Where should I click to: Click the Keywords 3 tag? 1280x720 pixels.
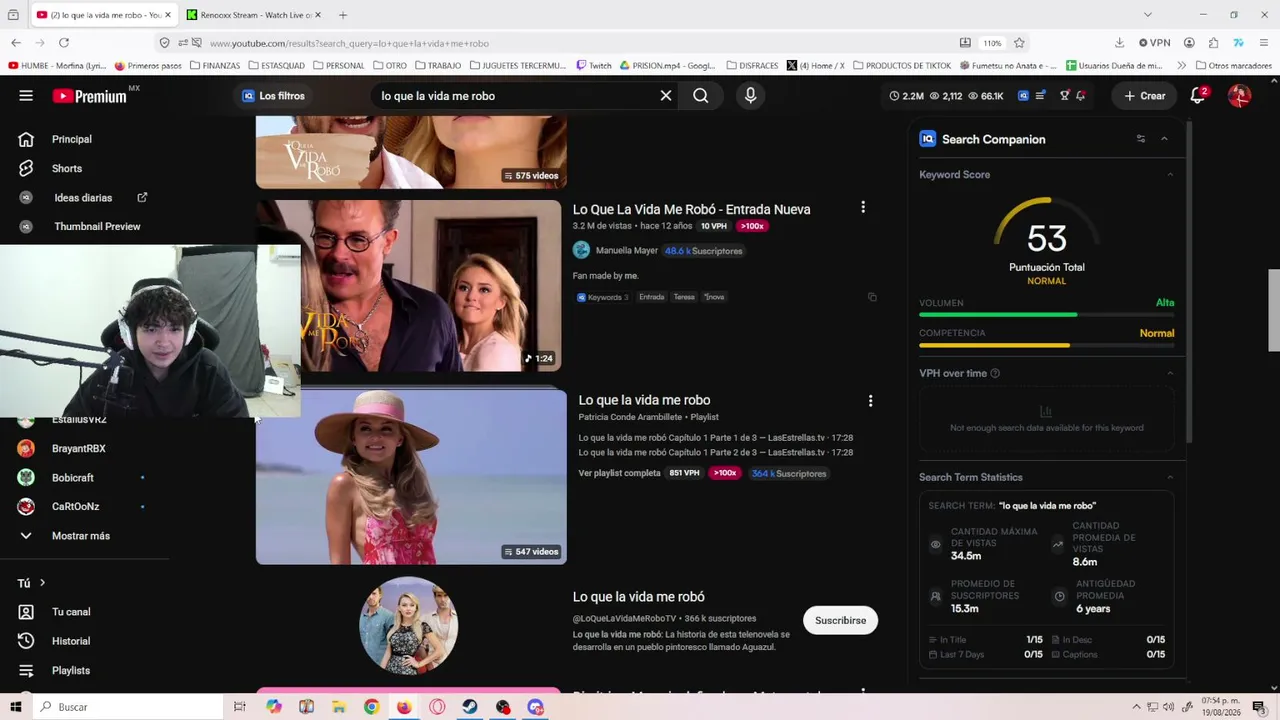[x=603, y=297]
